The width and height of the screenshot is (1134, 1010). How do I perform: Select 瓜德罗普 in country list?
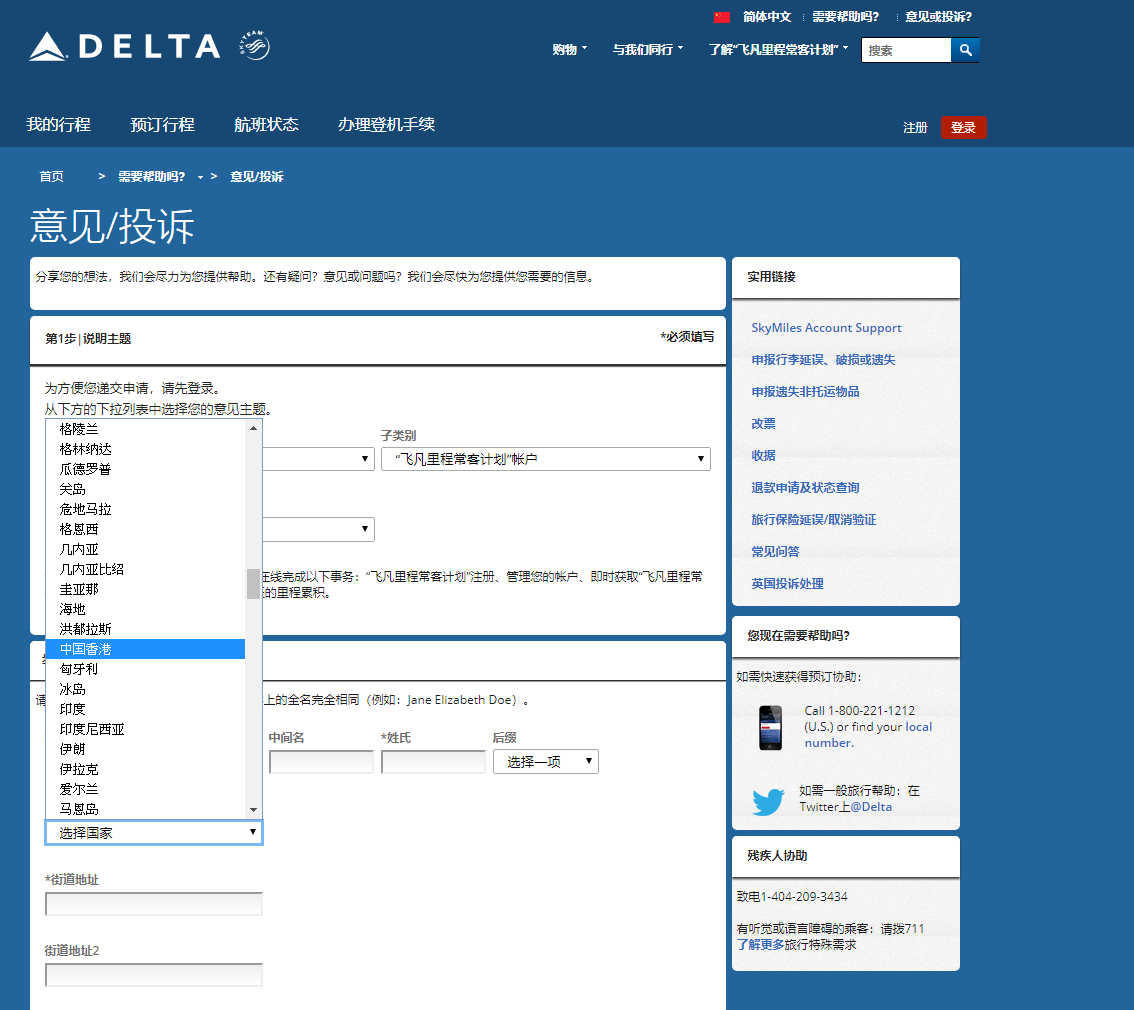click(145, 469)
